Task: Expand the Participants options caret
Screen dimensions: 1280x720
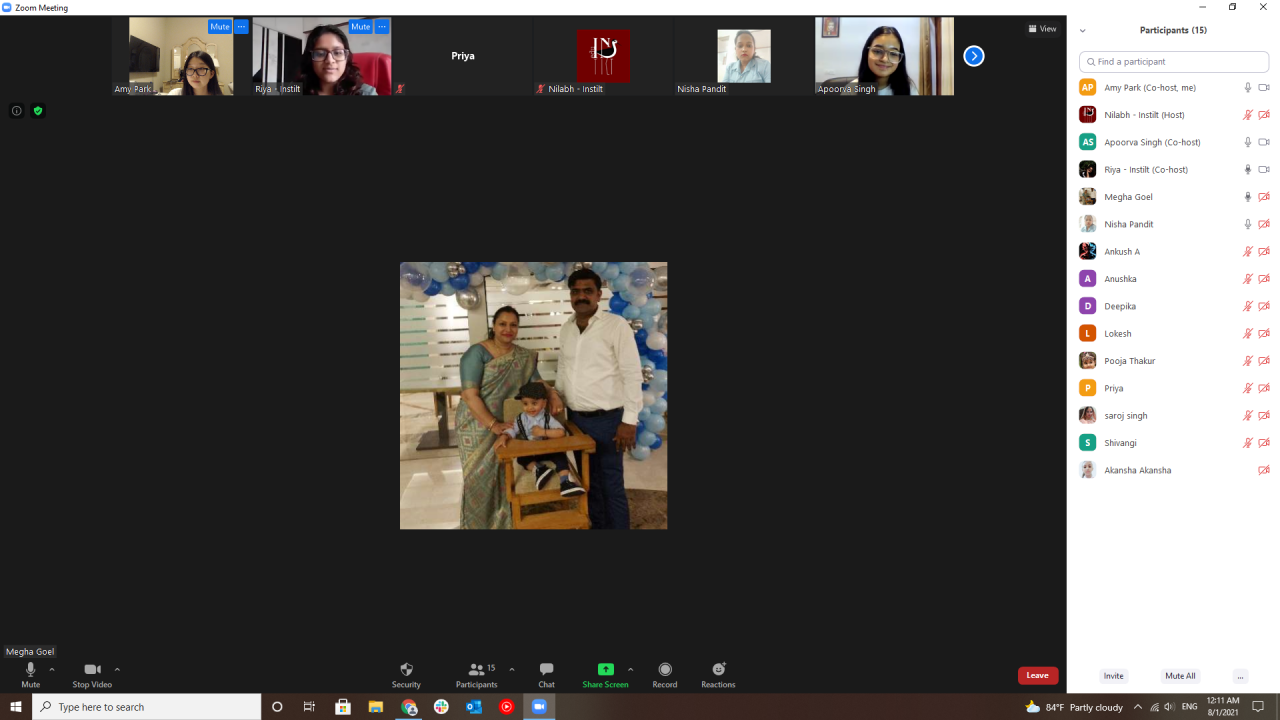Action: [x=512, y=669]
